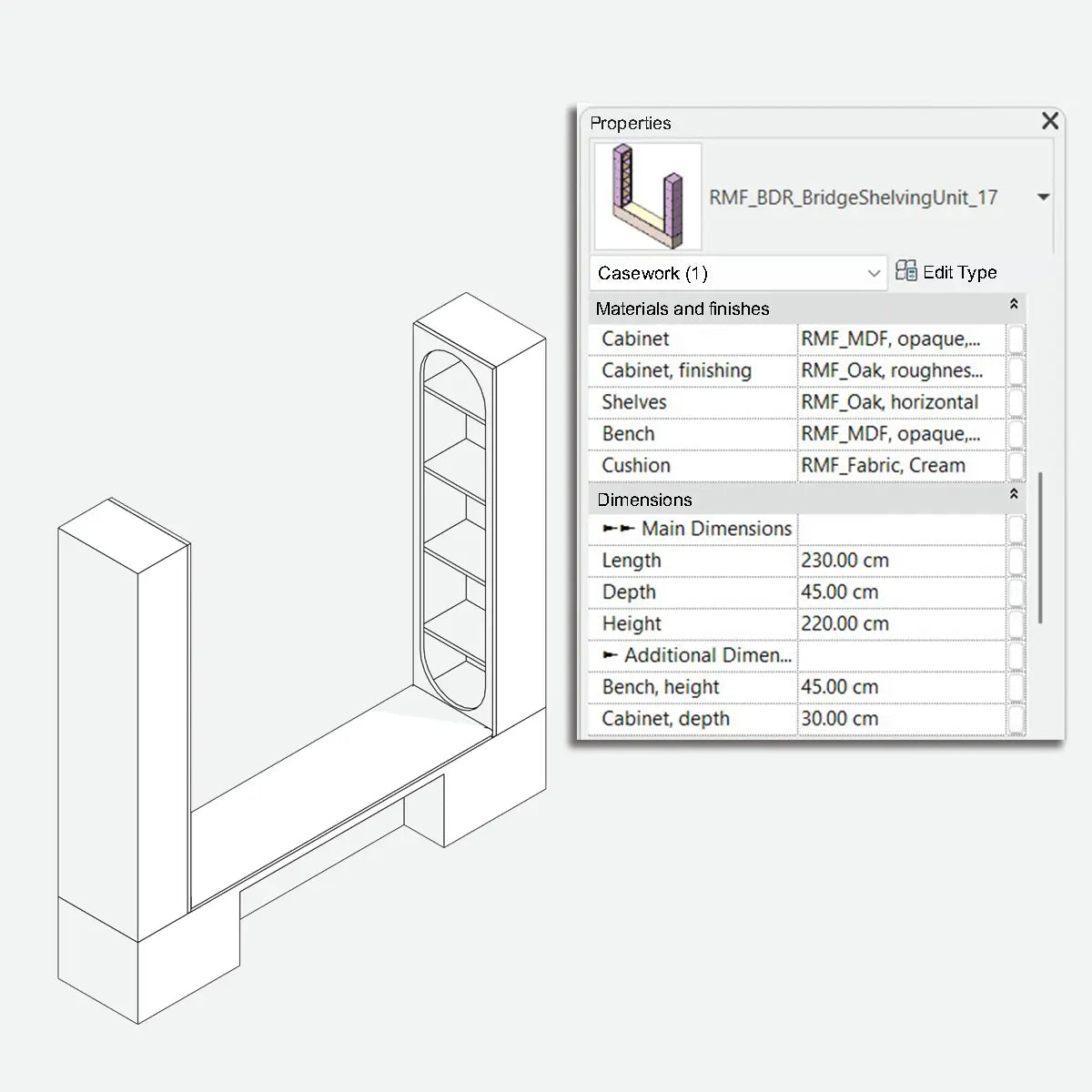1092x1092 pixels.
Task: Open the RMF_BDR_BridgeShelvingUnit_17 type selector dropdown
Action: click(x=1043, y=197)
